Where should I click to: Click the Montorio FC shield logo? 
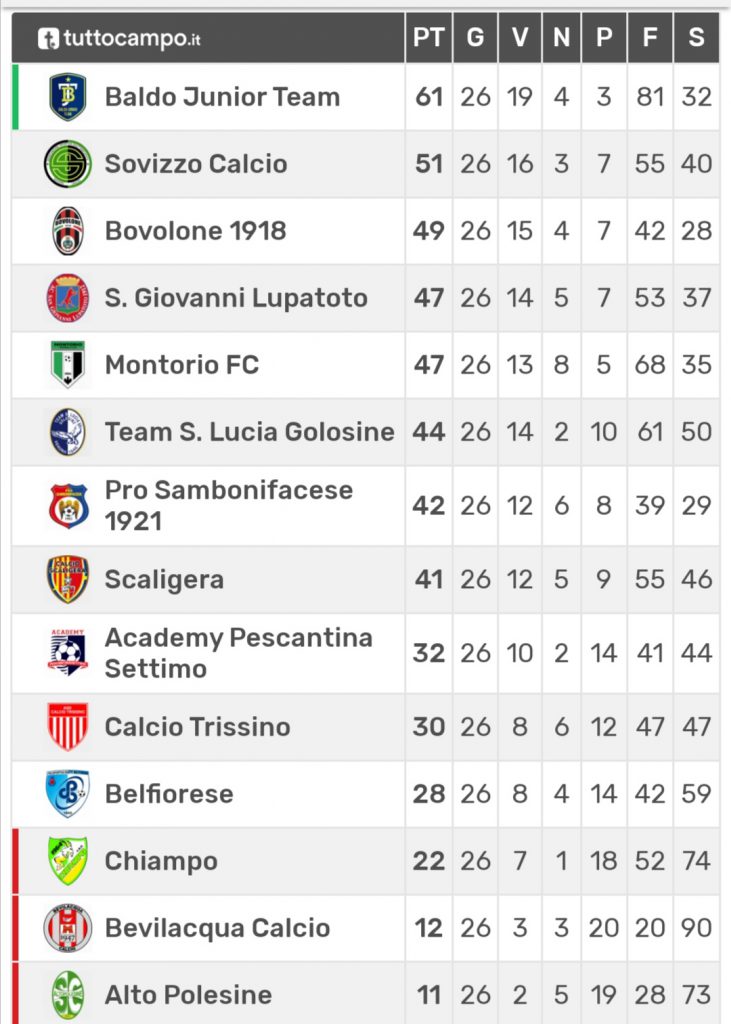point(68,364)
